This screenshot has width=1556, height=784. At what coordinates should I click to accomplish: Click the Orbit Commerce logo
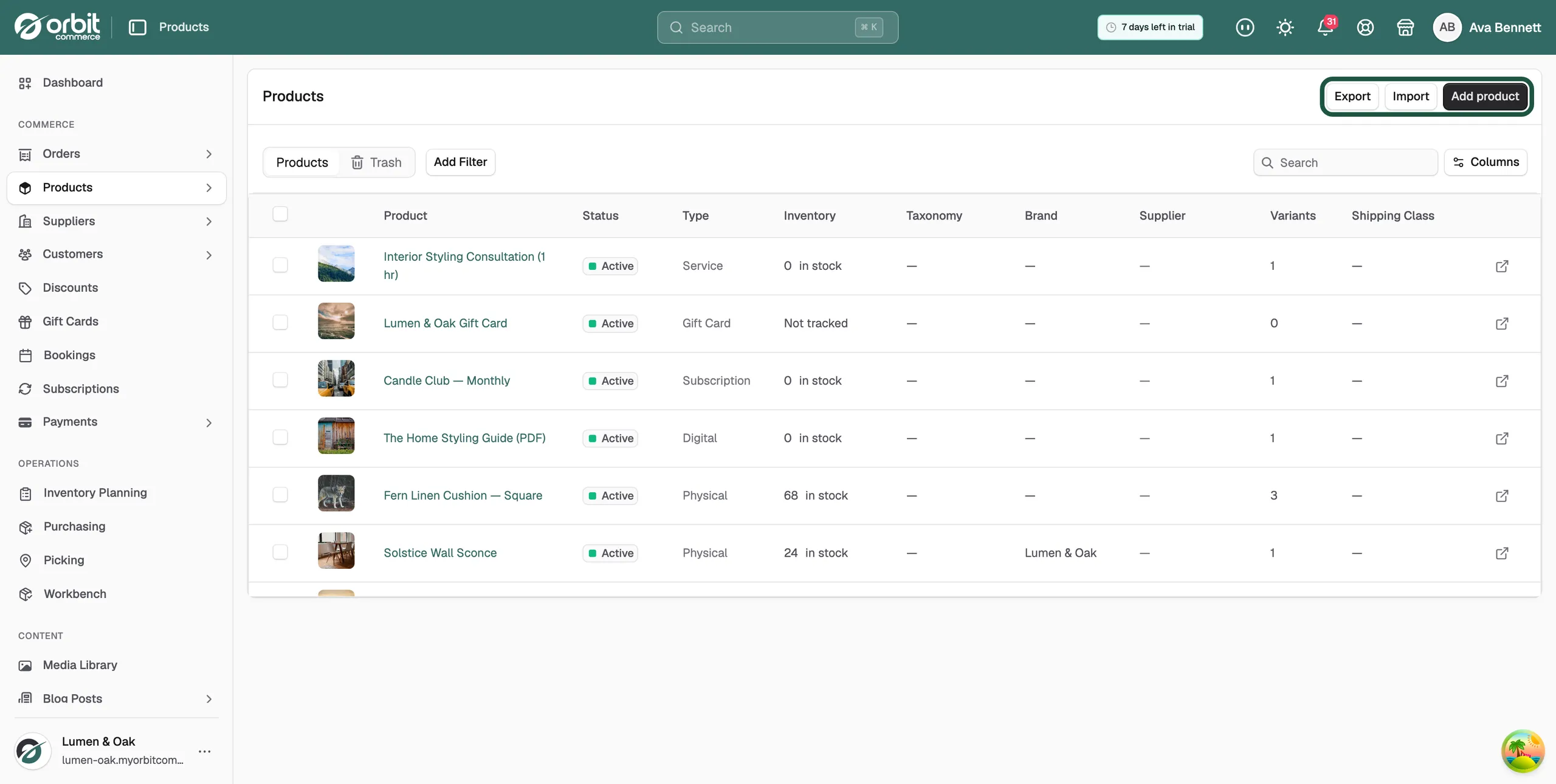click(x=57, y=27)
